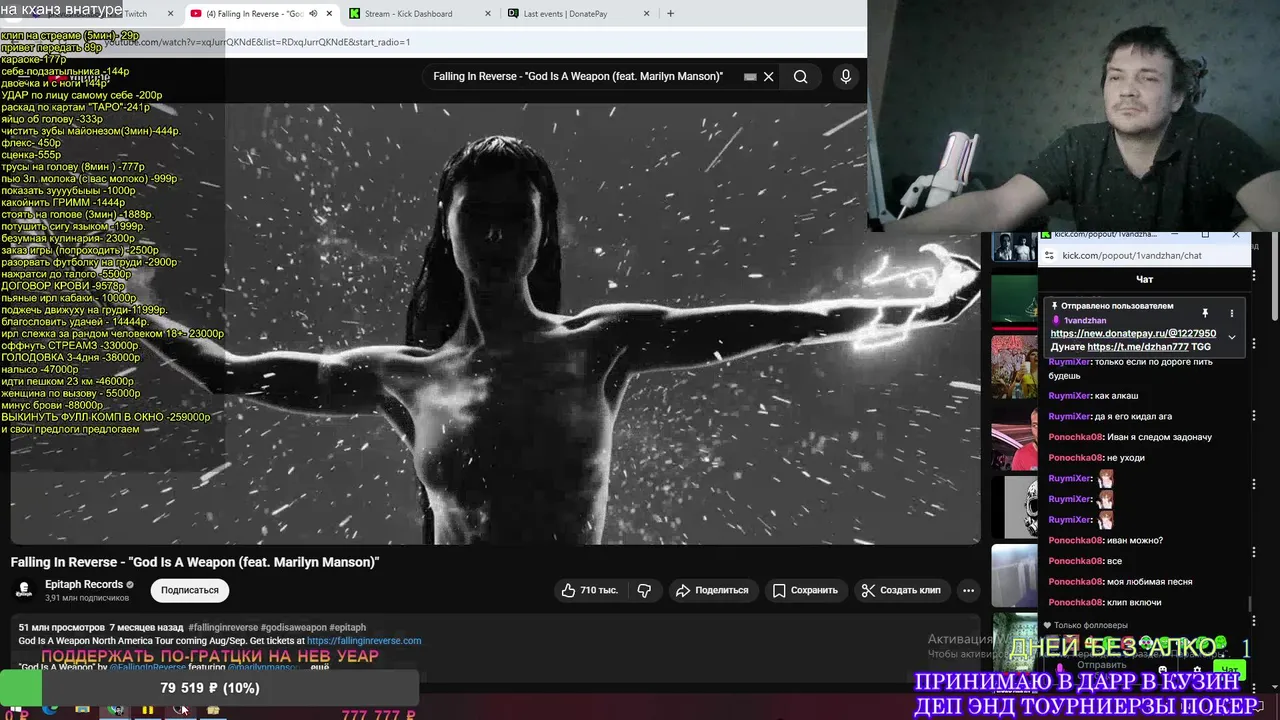Screen dimensions: 1280x720
Task: Open more video actions (three dots)
Action: [x=968, y=590]
